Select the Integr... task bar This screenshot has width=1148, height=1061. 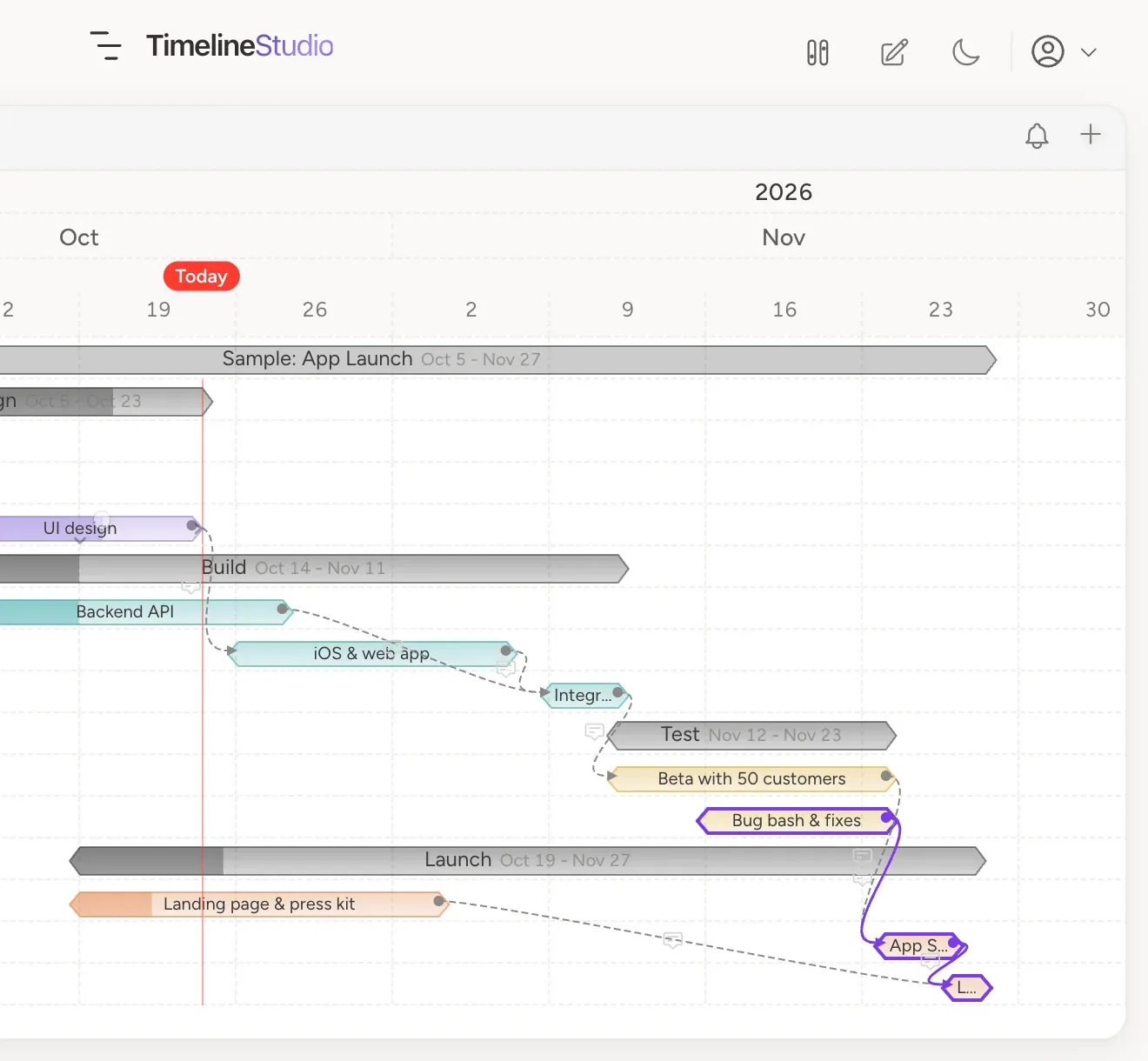(584, 695)
